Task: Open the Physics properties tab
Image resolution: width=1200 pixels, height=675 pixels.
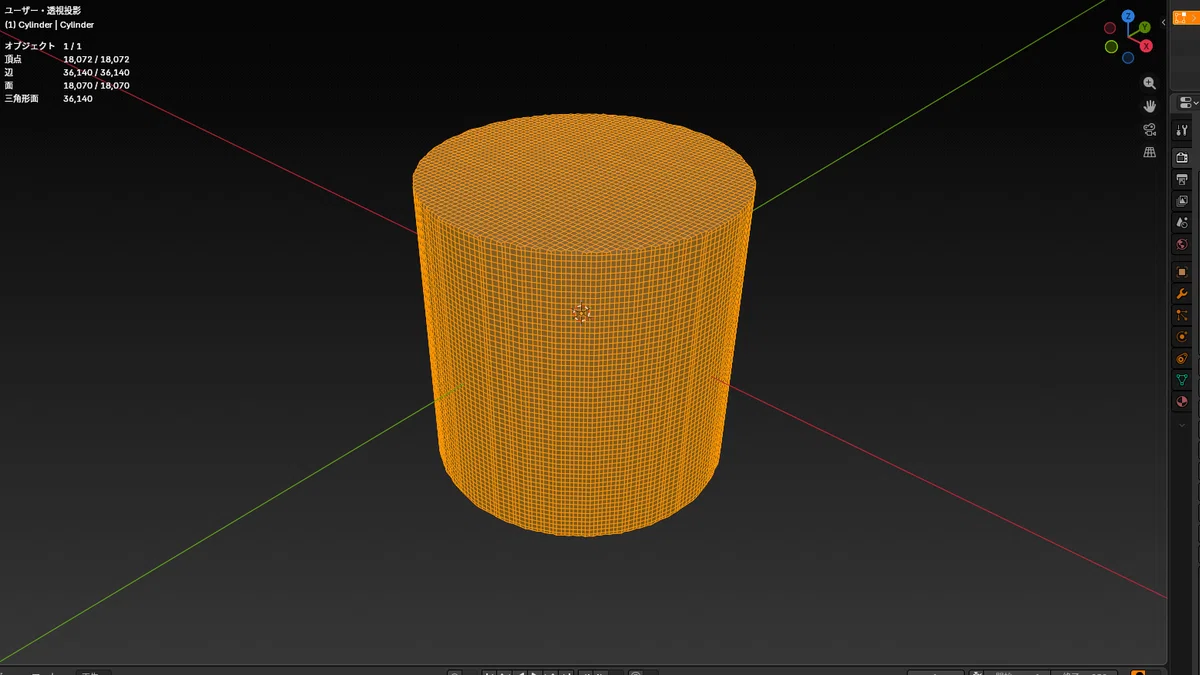Action: click(1182, 337)
